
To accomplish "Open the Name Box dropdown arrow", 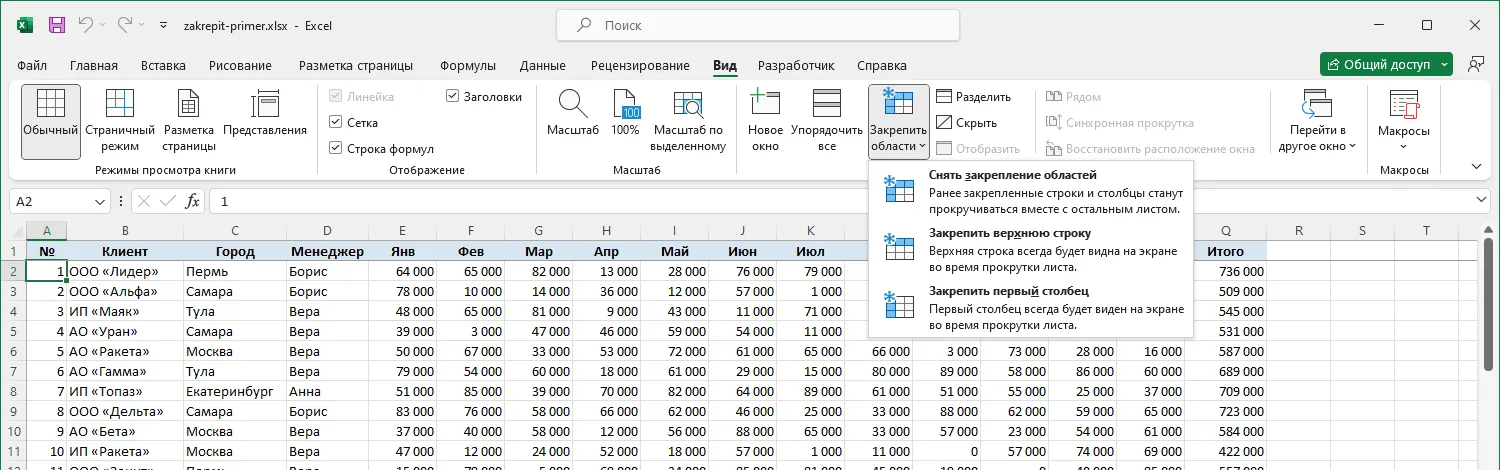I will (99, 201).
